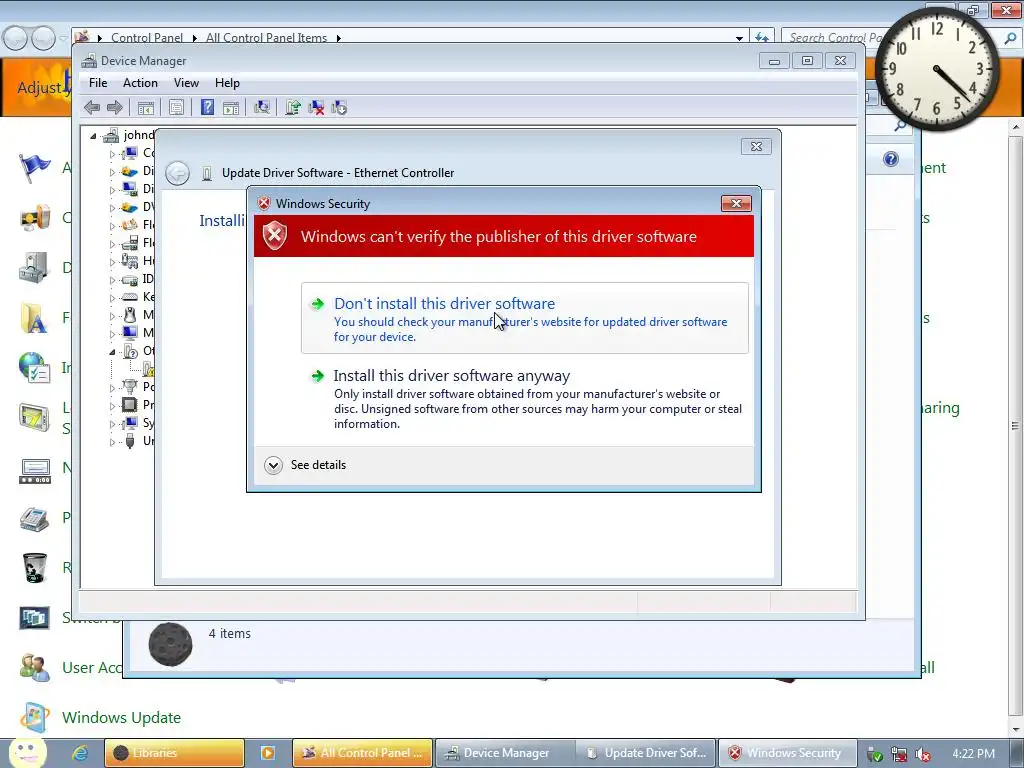Click the refresh button beside address bar
Image resolution: width=1024 pixels, height=768 pixels.
coord(761,38)
